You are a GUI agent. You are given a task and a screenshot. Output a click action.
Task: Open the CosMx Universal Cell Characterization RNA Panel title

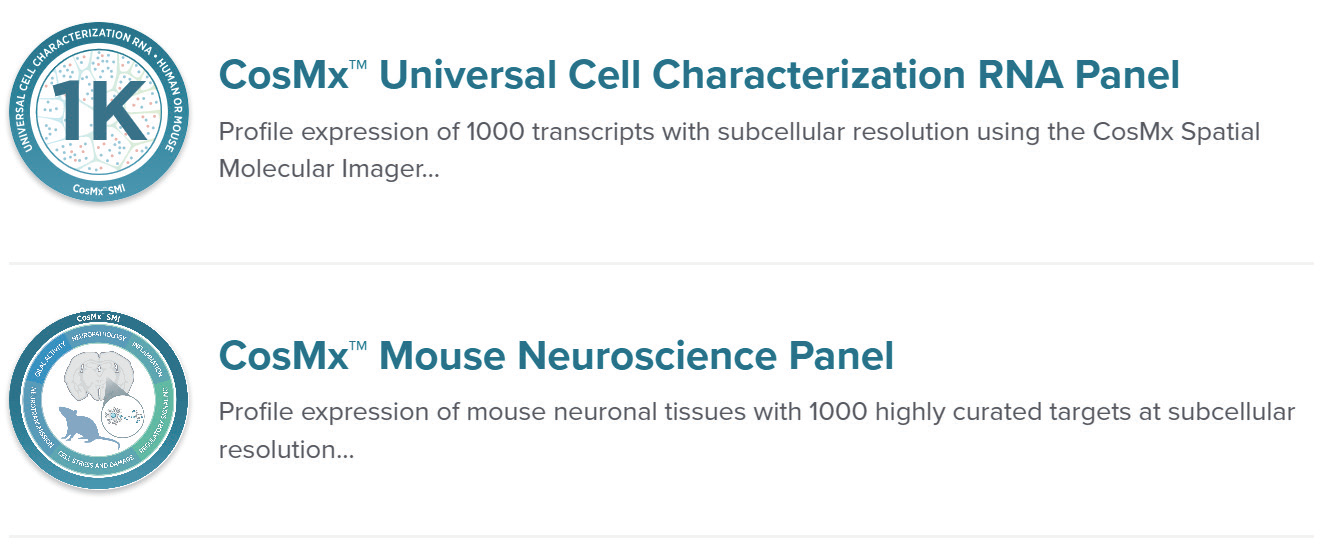point(698,75)
